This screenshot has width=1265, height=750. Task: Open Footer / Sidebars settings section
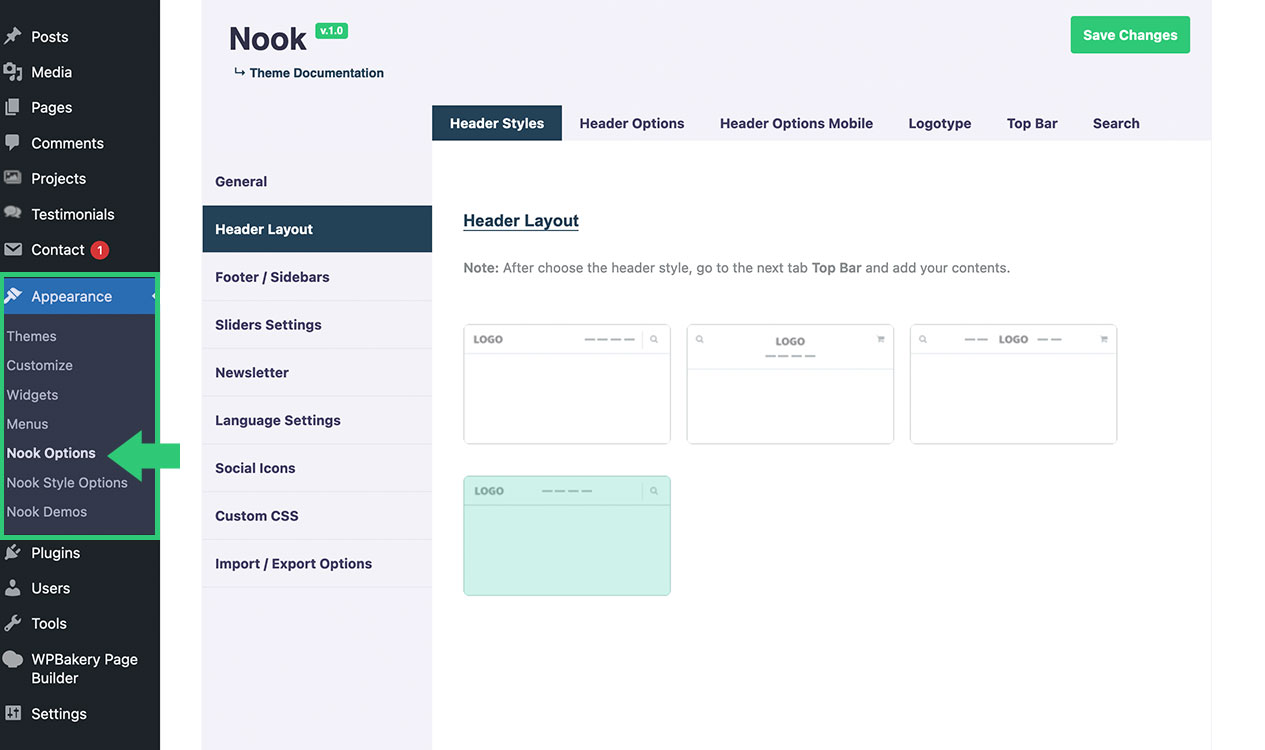pyautogui.click(x=272, y=277)
